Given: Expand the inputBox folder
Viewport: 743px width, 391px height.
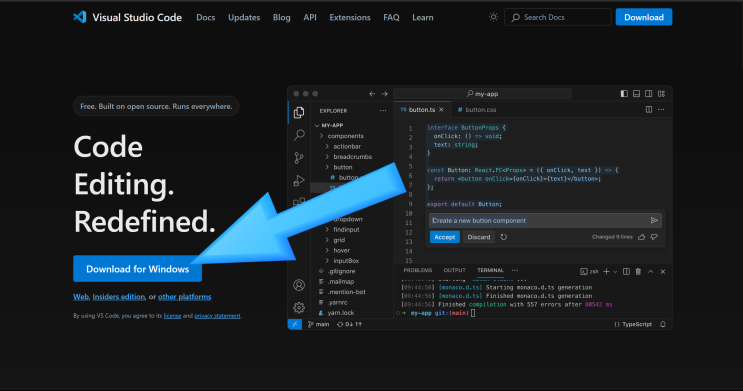Looking at the screenshot, I should coord(327,261).
